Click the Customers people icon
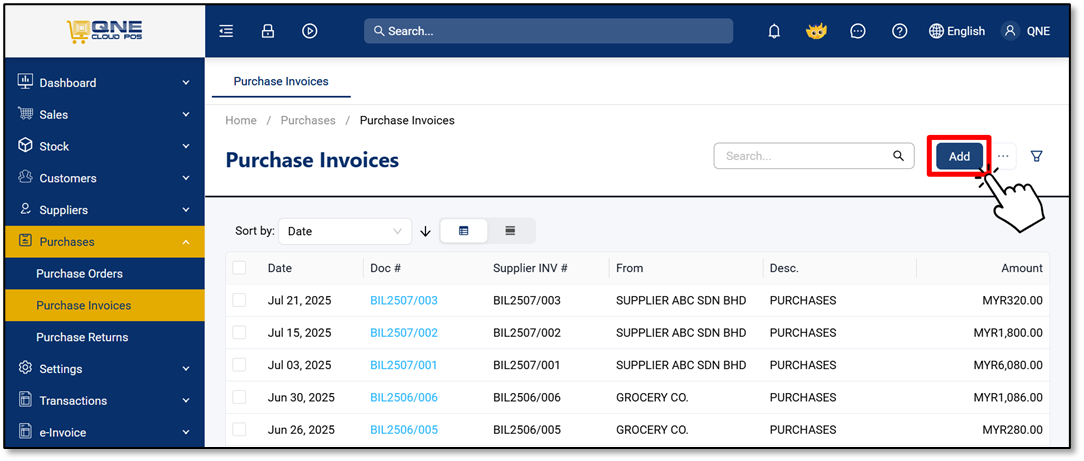Viewport: 1084px width, 461px height. [x=25, y=177]
